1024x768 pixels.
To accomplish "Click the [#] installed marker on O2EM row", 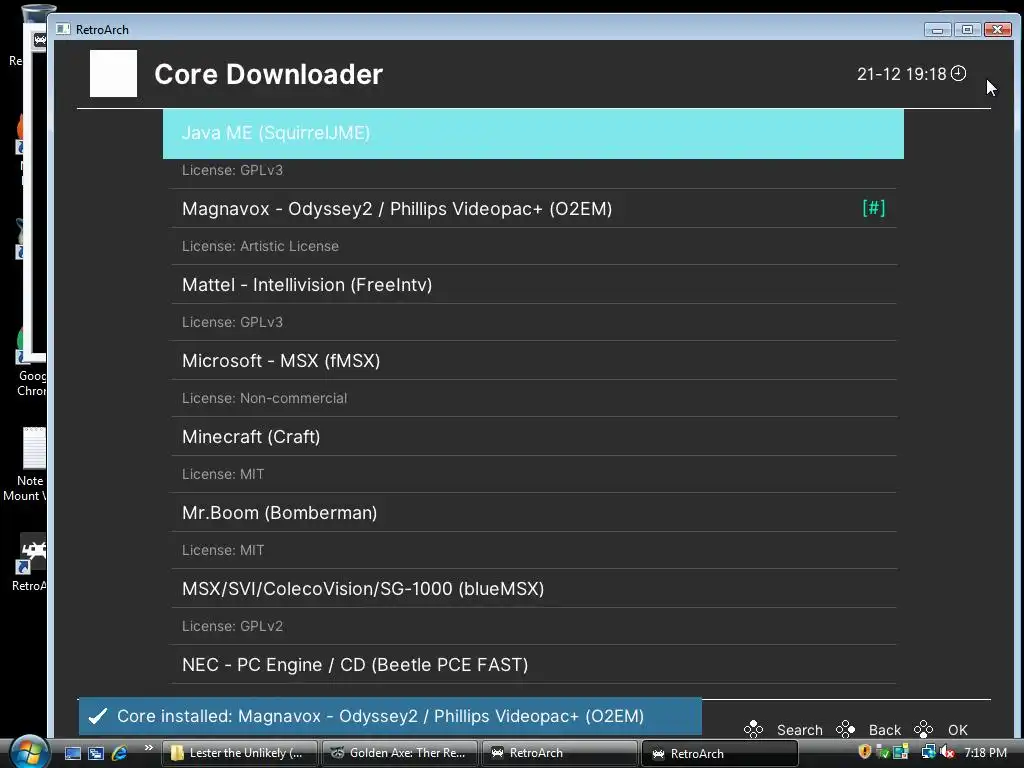I will (873, 208).
